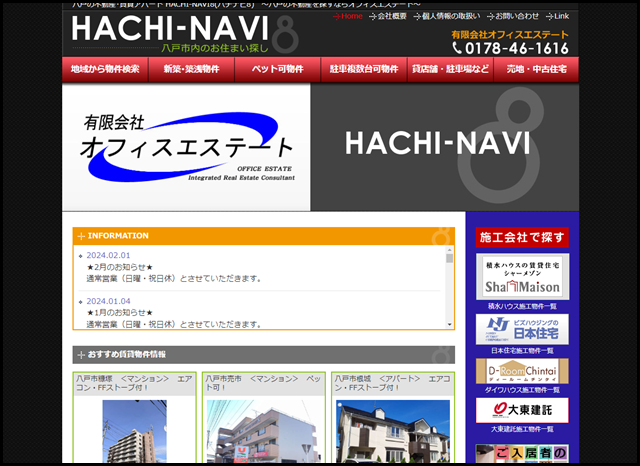Open the 日本住宅 ビズハウジング banner
The image size is (640, 466).
(522, 329)
